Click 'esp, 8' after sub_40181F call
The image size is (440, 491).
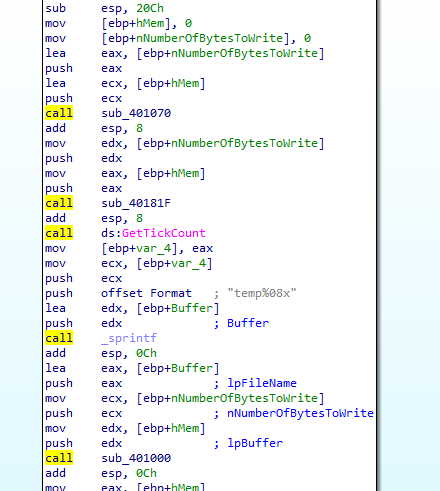tap(122, 218)
